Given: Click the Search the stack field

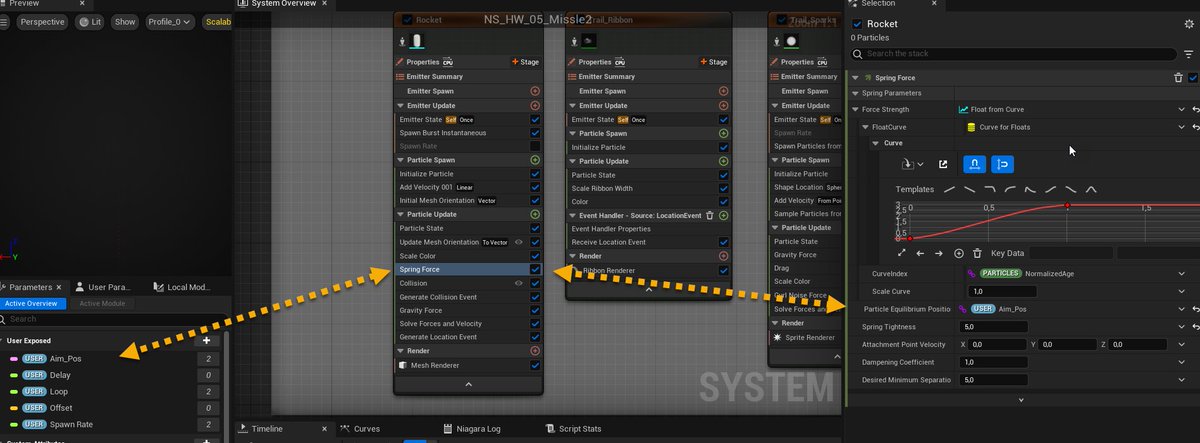Looking at the screenshot, I should tap(1013, 54).
